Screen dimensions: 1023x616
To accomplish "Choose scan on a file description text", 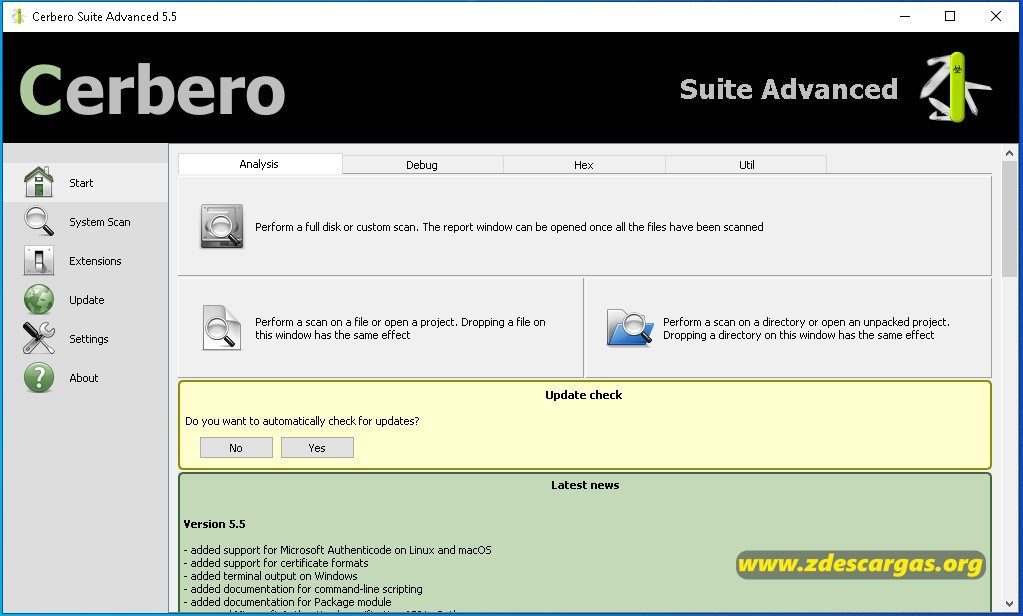I will point(400,328).
